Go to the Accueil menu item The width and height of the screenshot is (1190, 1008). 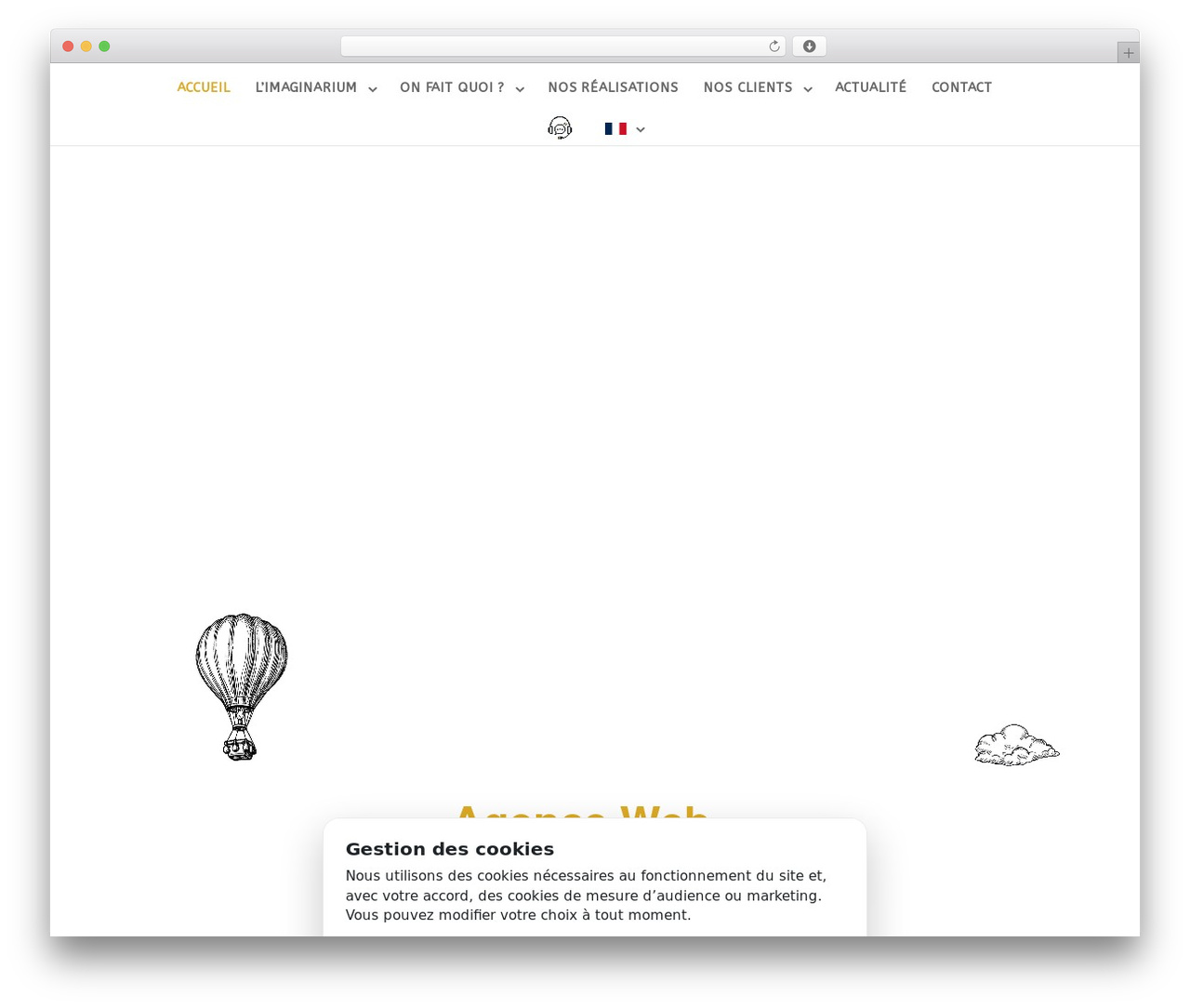[204, 87]
